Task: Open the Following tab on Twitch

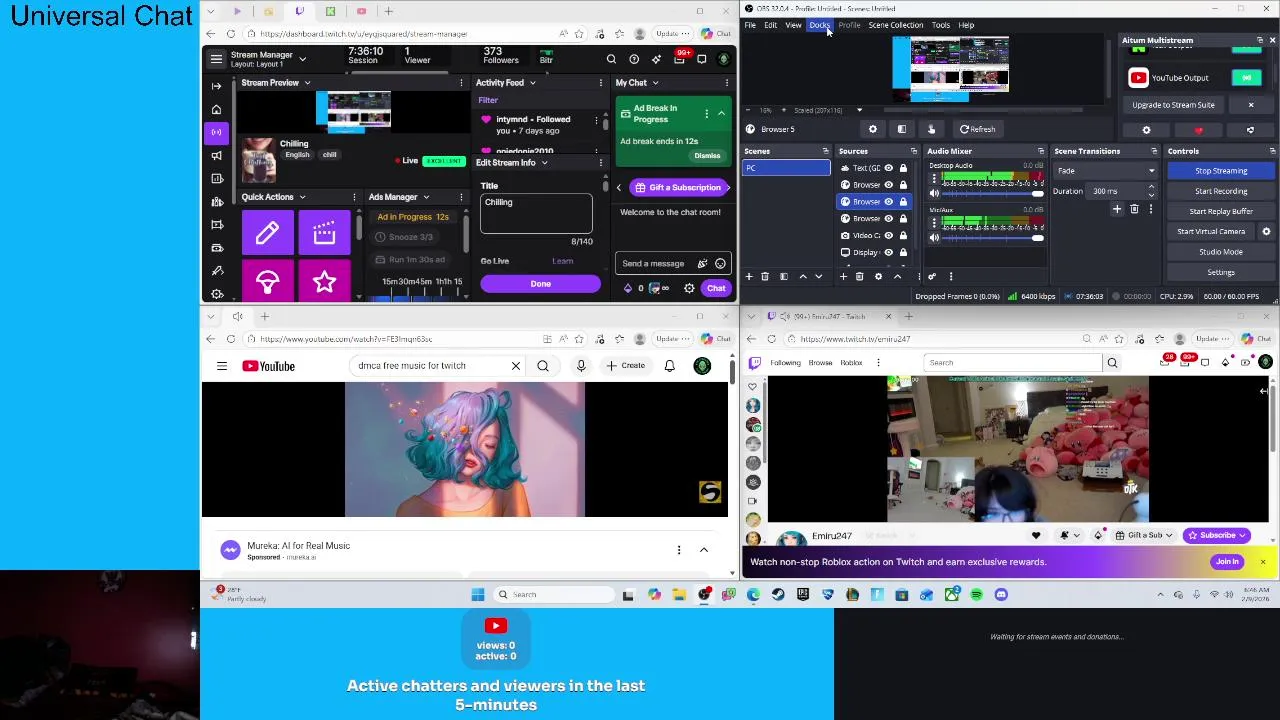Action: coord(785,363)
